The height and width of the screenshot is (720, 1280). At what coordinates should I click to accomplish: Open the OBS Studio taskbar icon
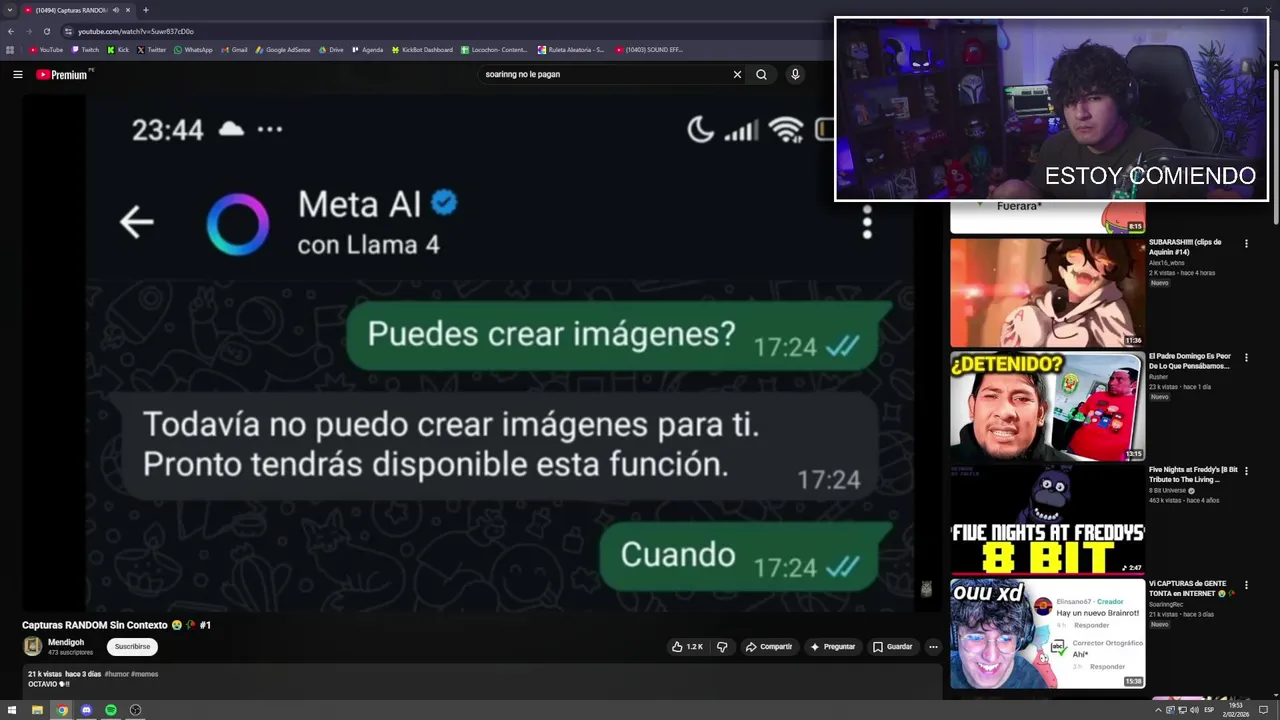click(135, 710)
